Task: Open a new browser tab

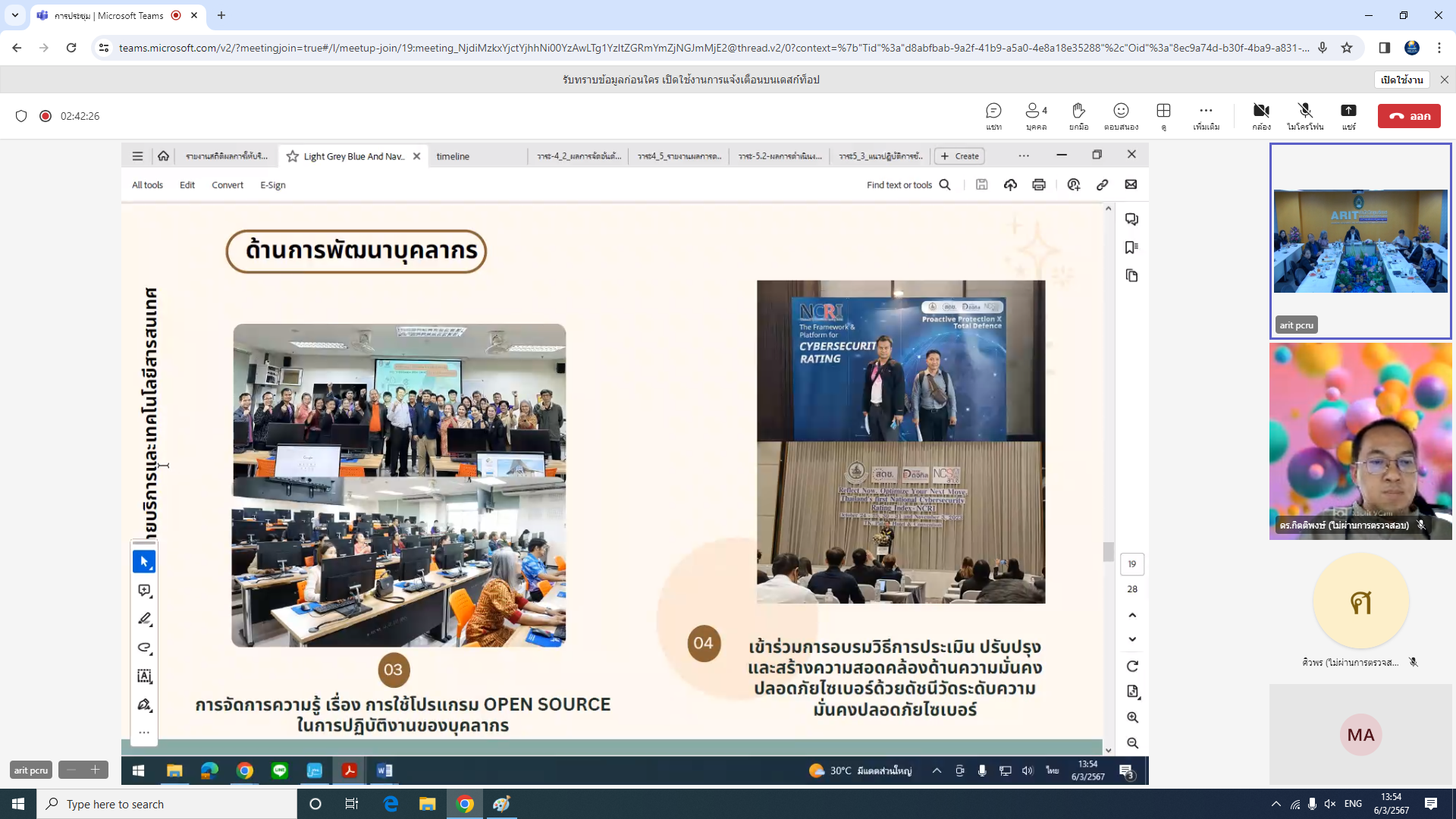Action: click(221, 15)
